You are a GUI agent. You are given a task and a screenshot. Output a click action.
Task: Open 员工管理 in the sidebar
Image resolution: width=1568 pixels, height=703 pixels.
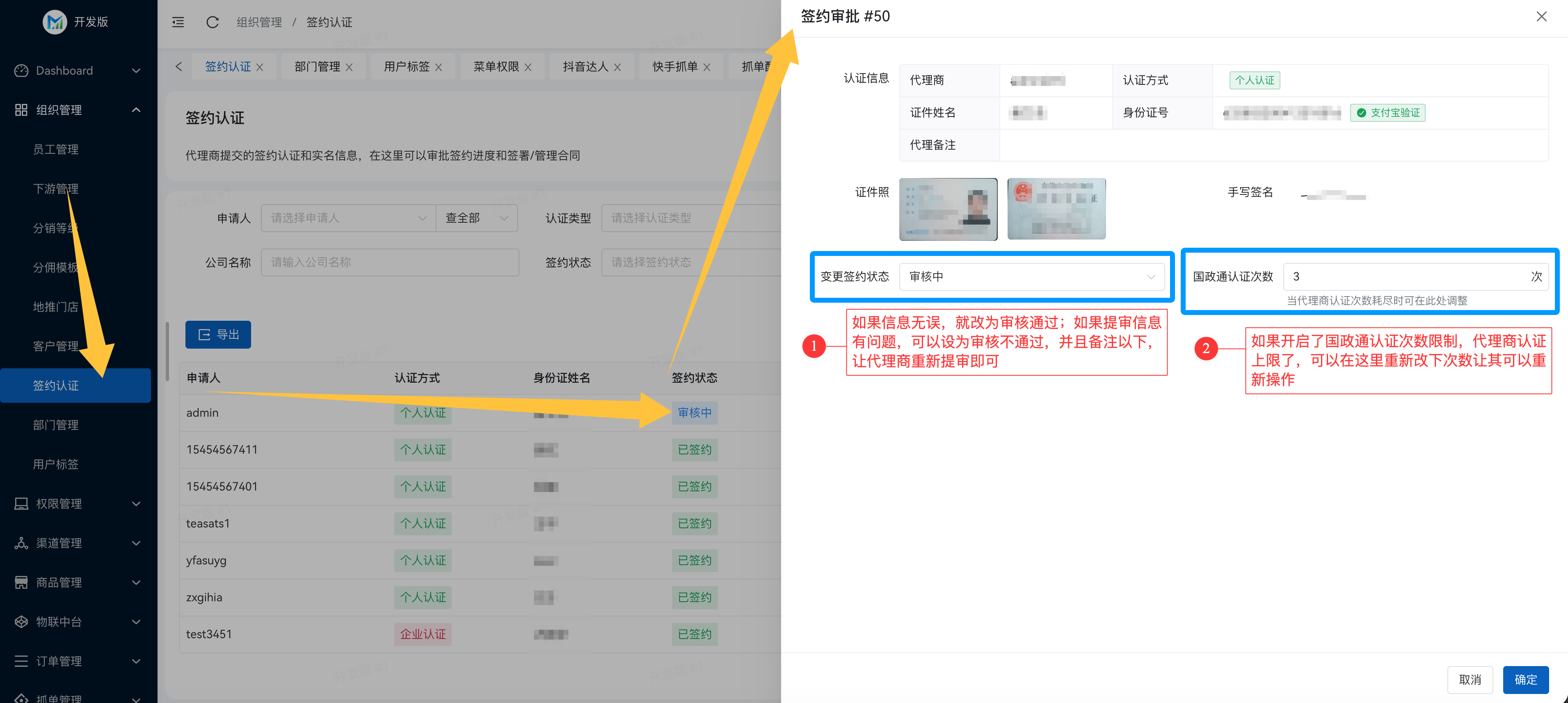coord(56,150)
